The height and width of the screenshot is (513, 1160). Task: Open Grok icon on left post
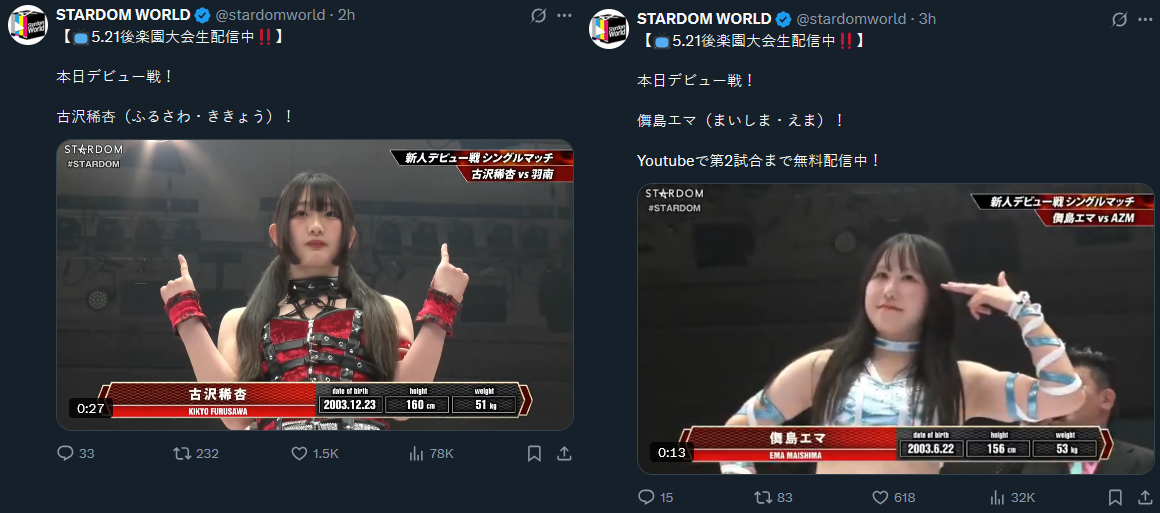click(539, 16)
